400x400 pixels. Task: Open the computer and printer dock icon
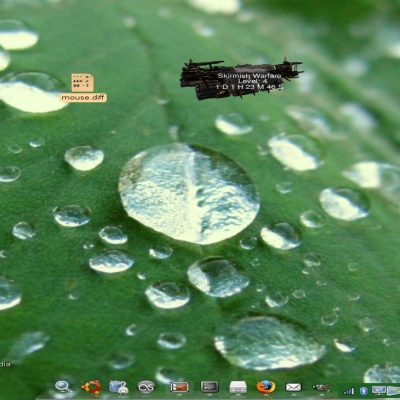pyautogui.click(x=118, y=387)
